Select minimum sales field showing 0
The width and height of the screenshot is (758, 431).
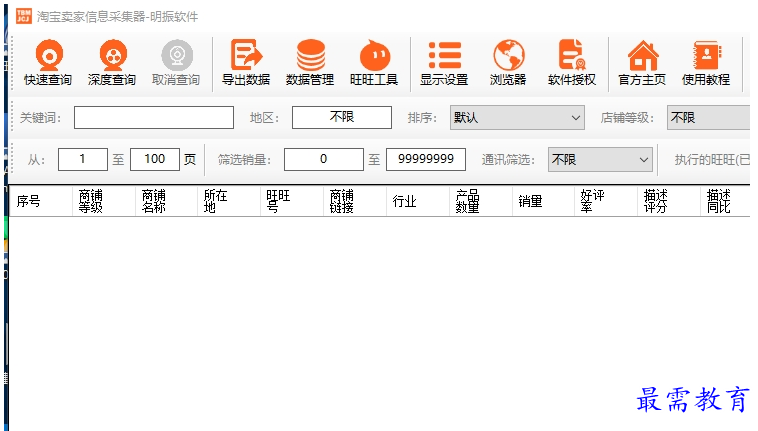(x=323, y=159)
